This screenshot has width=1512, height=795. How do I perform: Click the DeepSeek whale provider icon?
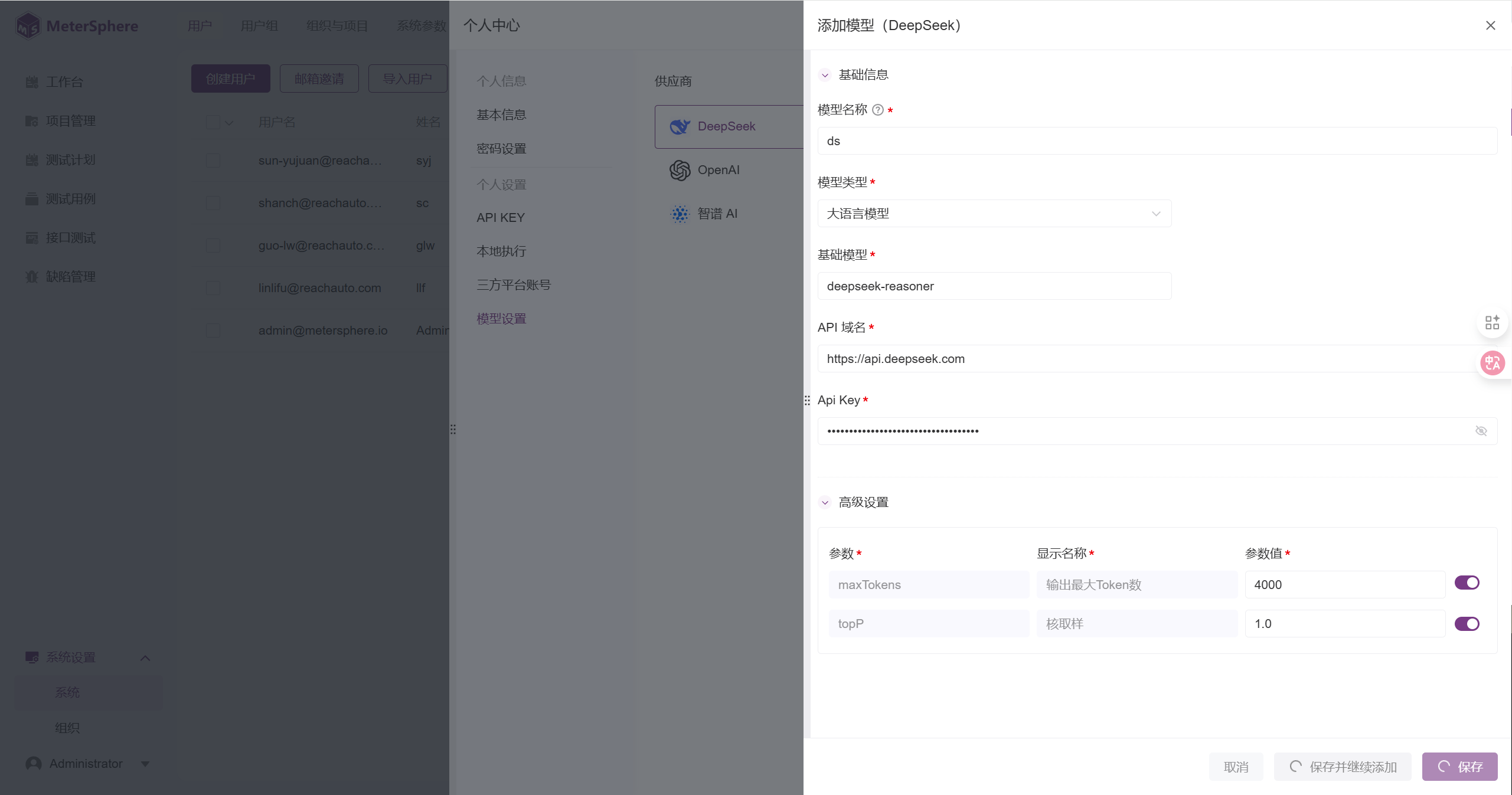click(x=680, y=126)
